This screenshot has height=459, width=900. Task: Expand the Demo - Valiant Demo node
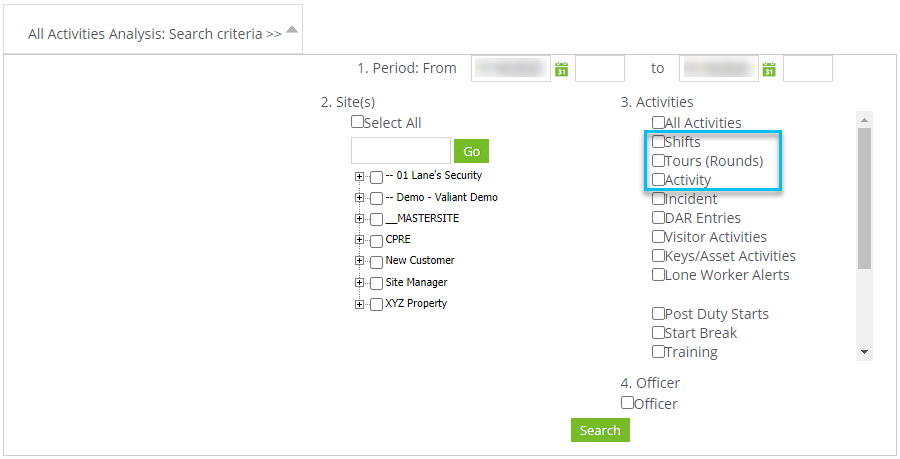(x=360, y=198)
